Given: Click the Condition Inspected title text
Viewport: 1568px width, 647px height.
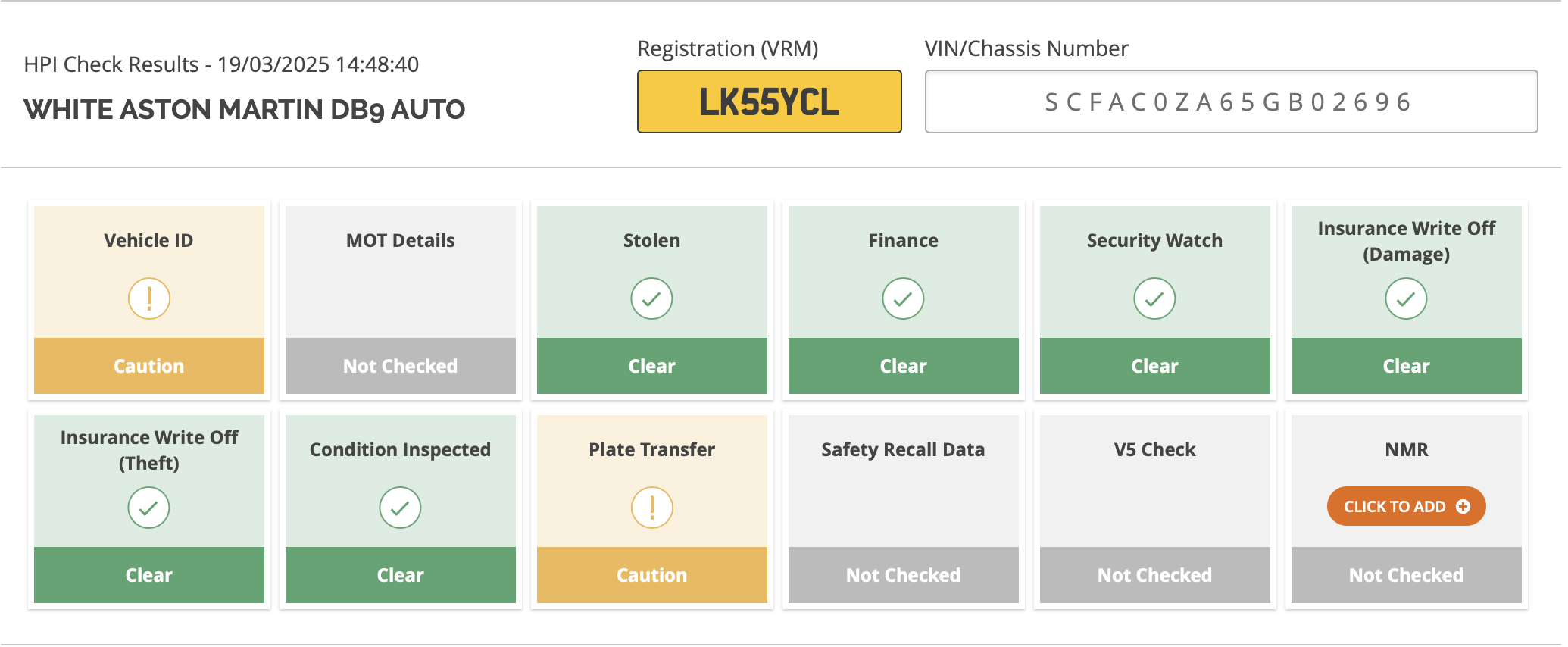Looking at the screenshot, I should 400,450.
